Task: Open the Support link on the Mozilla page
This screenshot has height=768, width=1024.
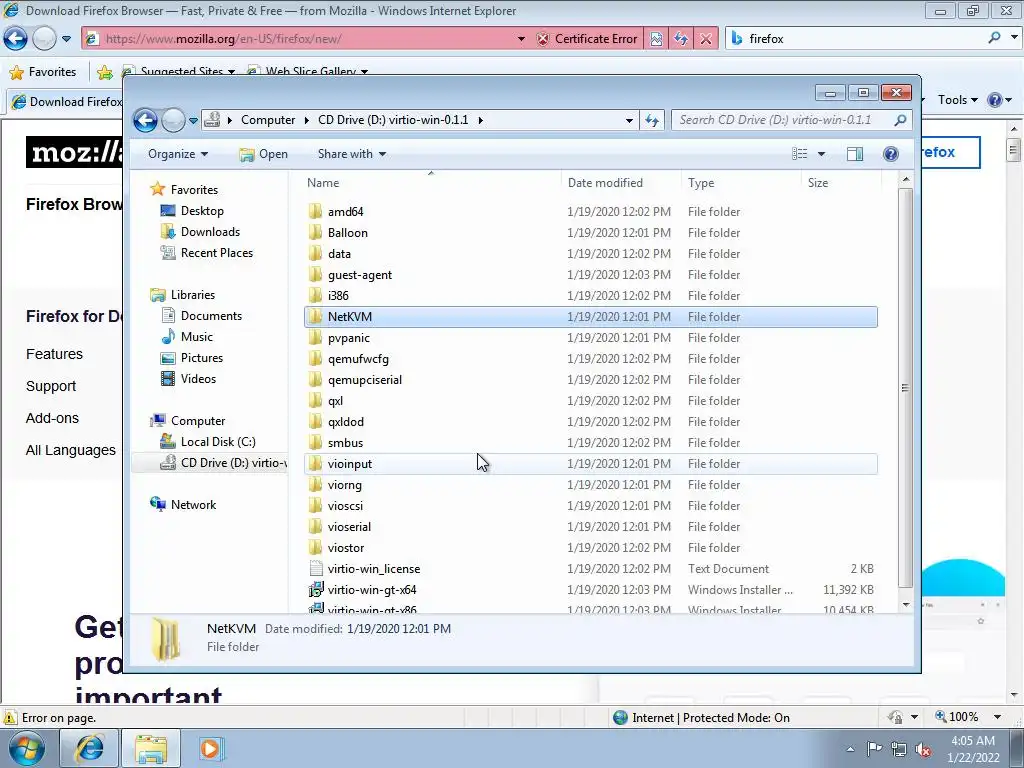Action: [x=50, y=386]
